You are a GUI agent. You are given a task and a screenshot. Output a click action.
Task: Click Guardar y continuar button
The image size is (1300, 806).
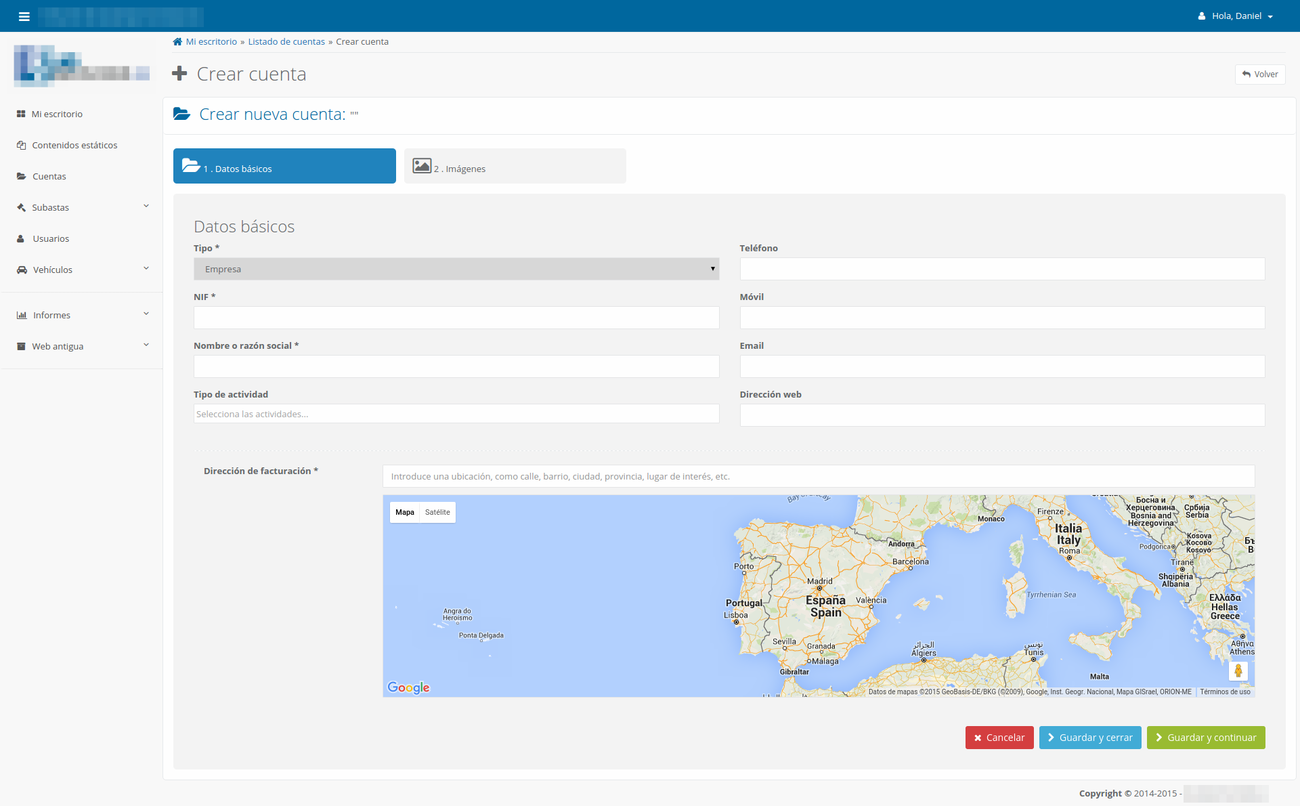point(1206,737)
